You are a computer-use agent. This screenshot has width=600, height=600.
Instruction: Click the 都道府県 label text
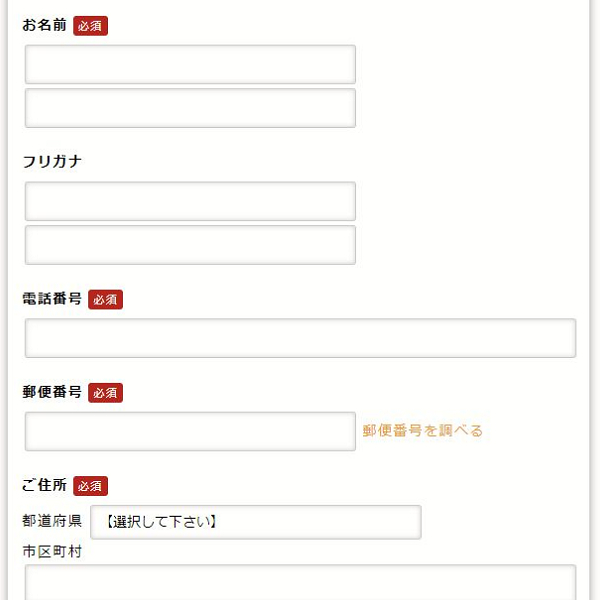[52, 522]
